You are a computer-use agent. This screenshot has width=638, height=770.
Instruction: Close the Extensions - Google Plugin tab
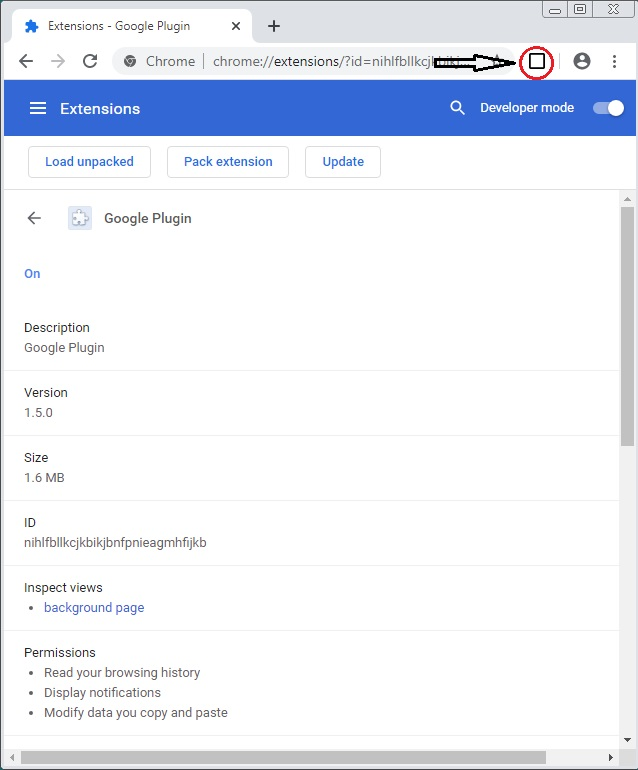(237, 26)
